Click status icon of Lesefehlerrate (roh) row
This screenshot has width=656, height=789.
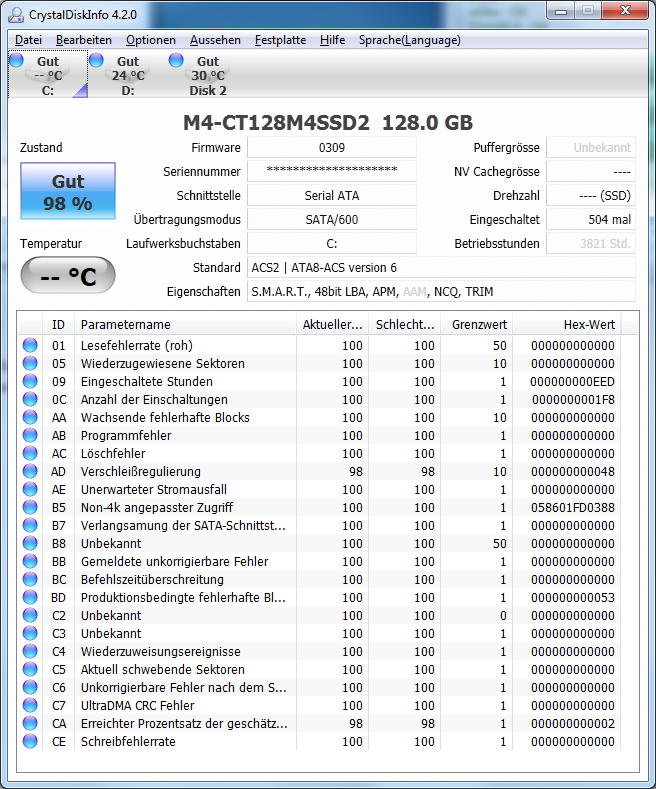pos(30,345)
